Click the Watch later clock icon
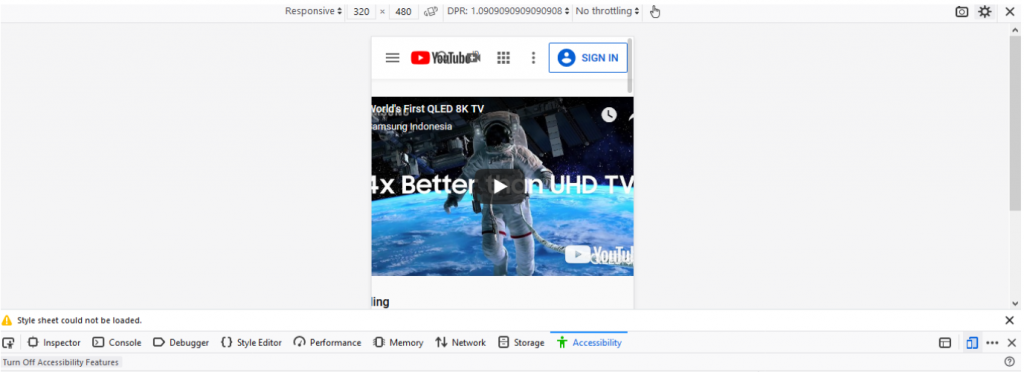The image size is (1024, 372). pyautogui.click(x=609, y=115)
